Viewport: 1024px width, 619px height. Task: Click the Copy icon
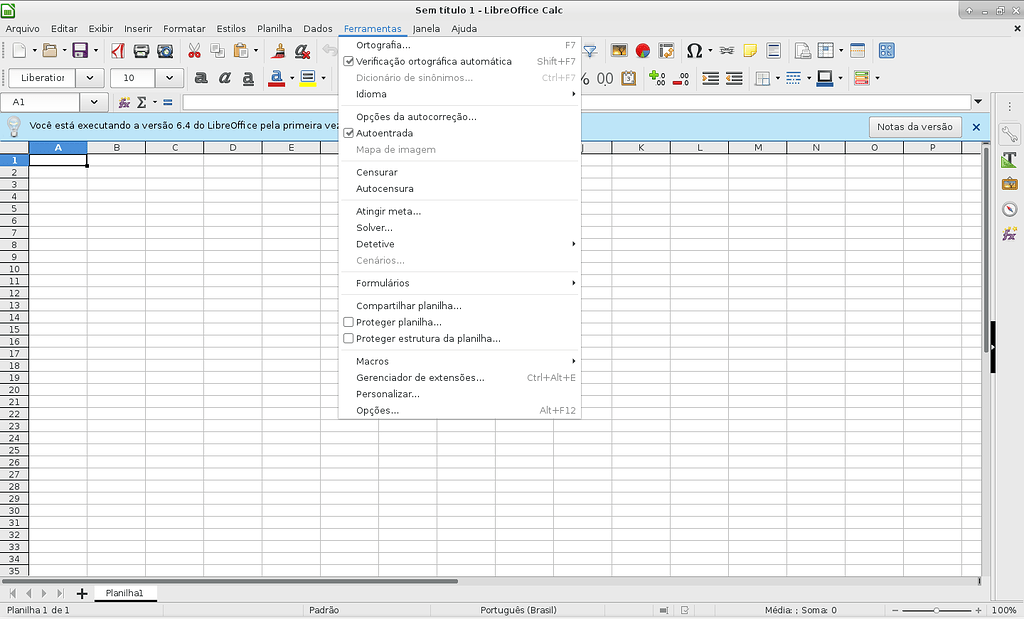tap(217, 50)
